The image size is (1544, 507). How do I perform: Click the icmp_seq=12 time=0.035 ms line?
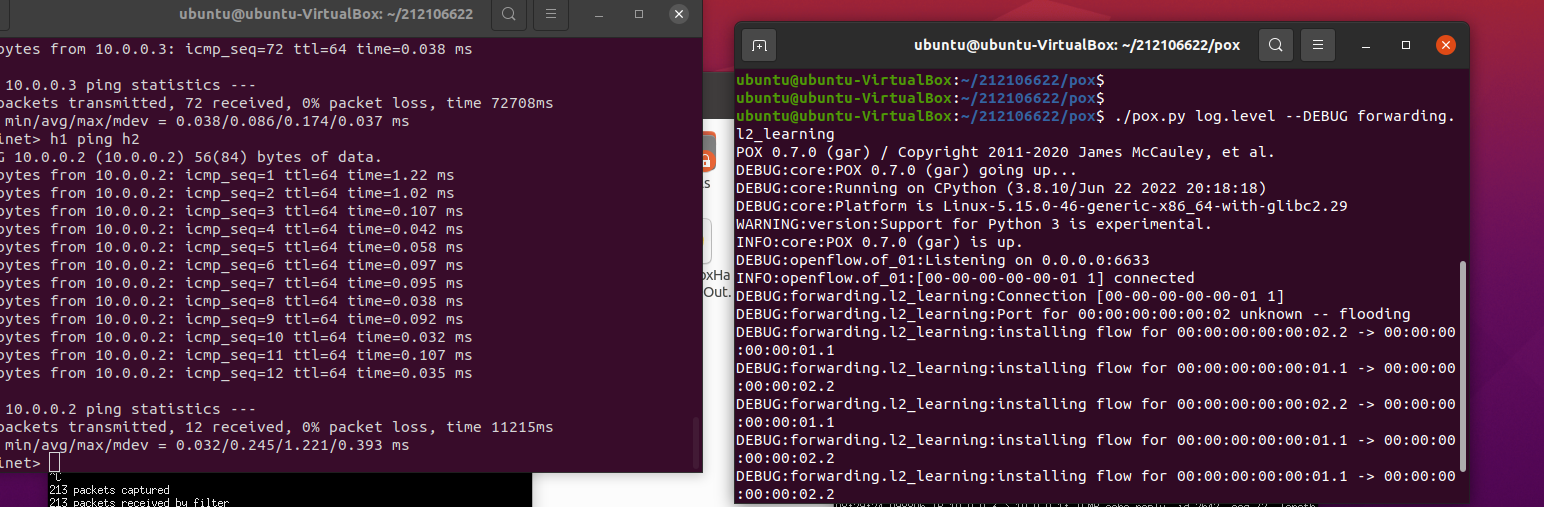236,373
